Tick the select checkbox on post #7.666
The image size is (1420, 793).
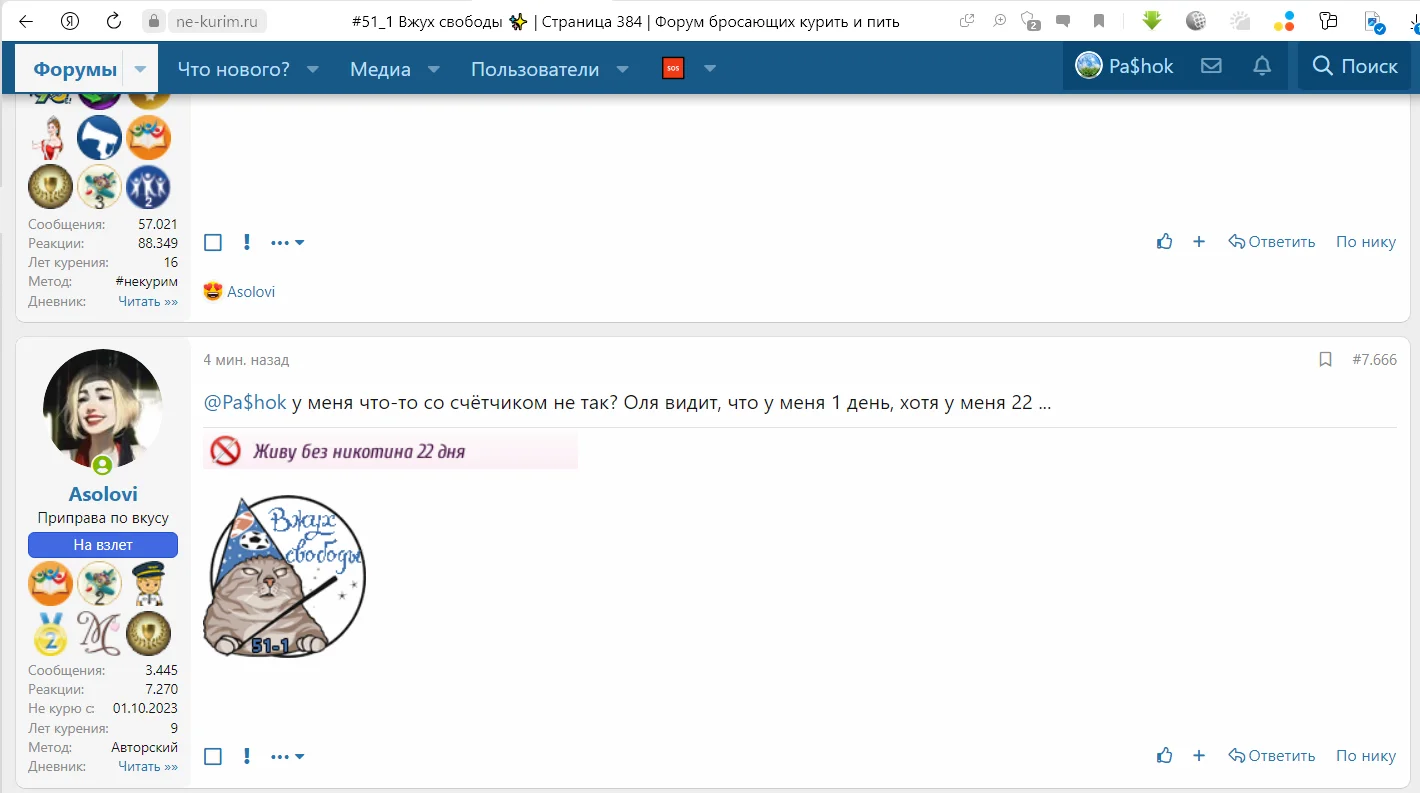coord(212,756)
